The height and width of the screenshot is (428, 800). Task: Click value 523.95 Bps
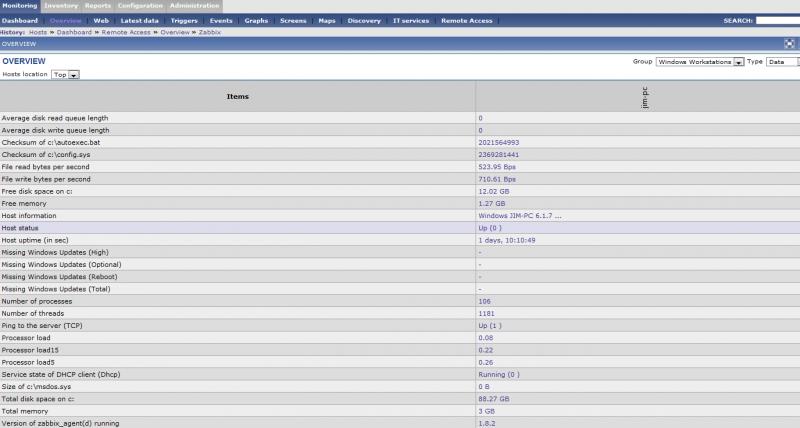(x=497, y=167)
